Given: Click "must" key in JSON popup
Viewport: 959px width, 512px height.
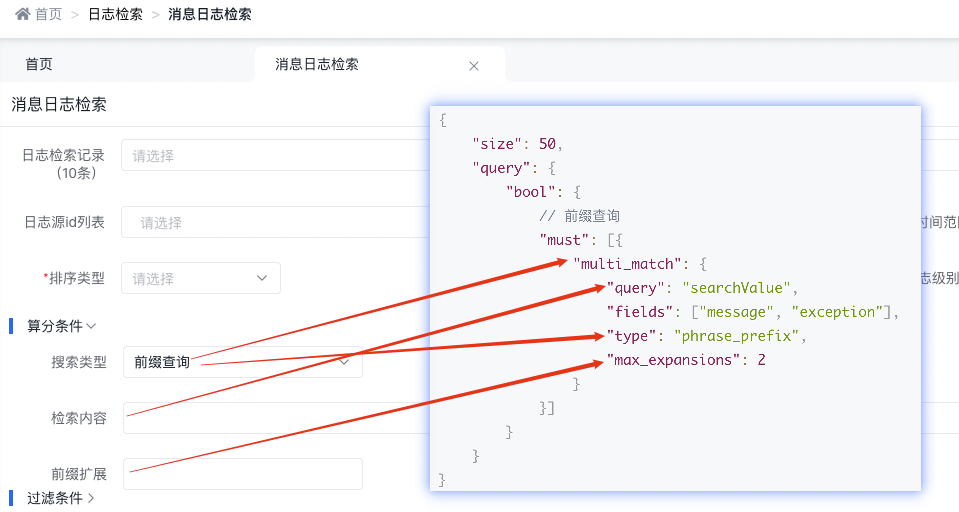Looking at the screenshot, I should tap(564, 240).
